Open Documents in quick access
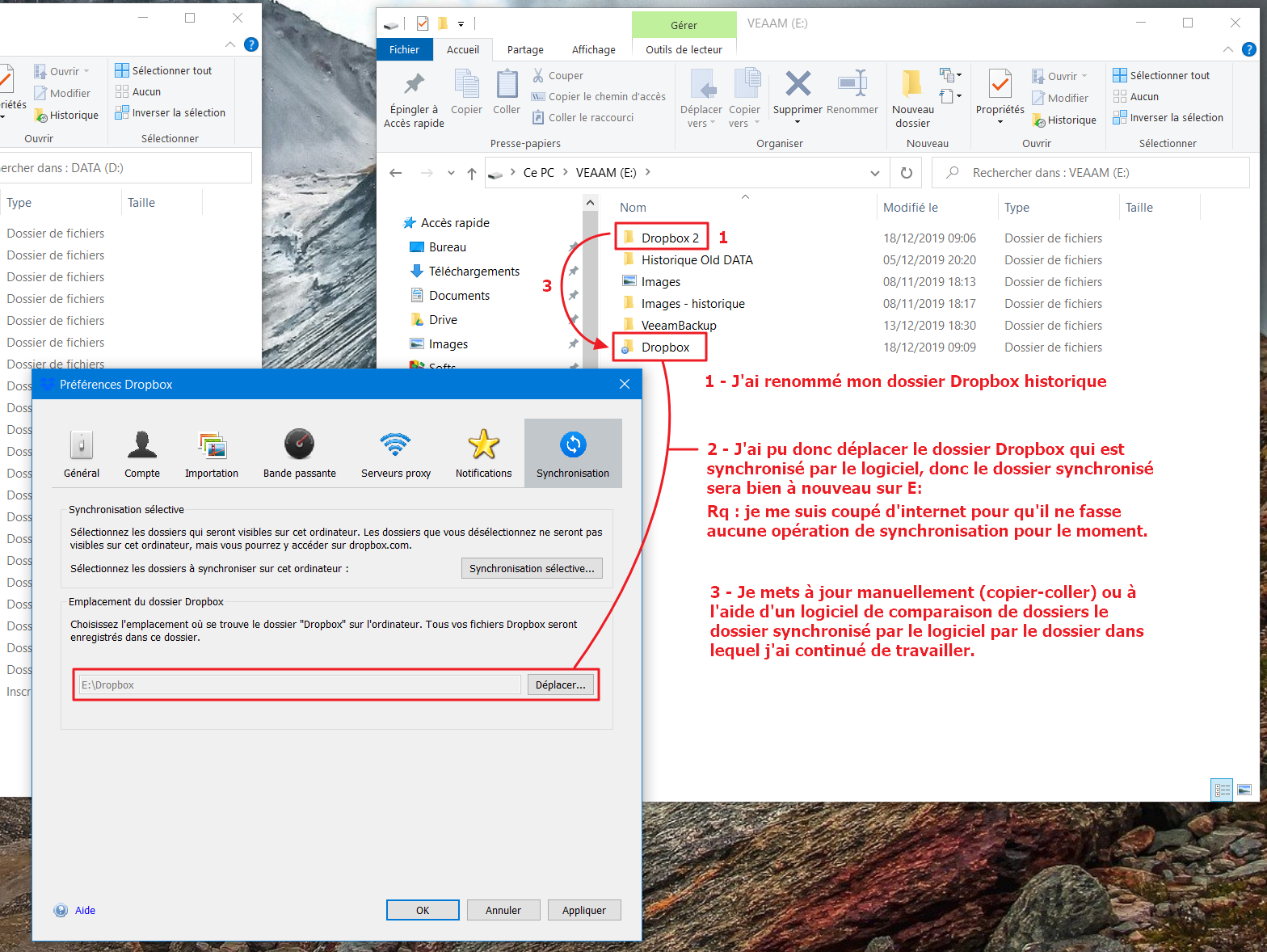 459,295
